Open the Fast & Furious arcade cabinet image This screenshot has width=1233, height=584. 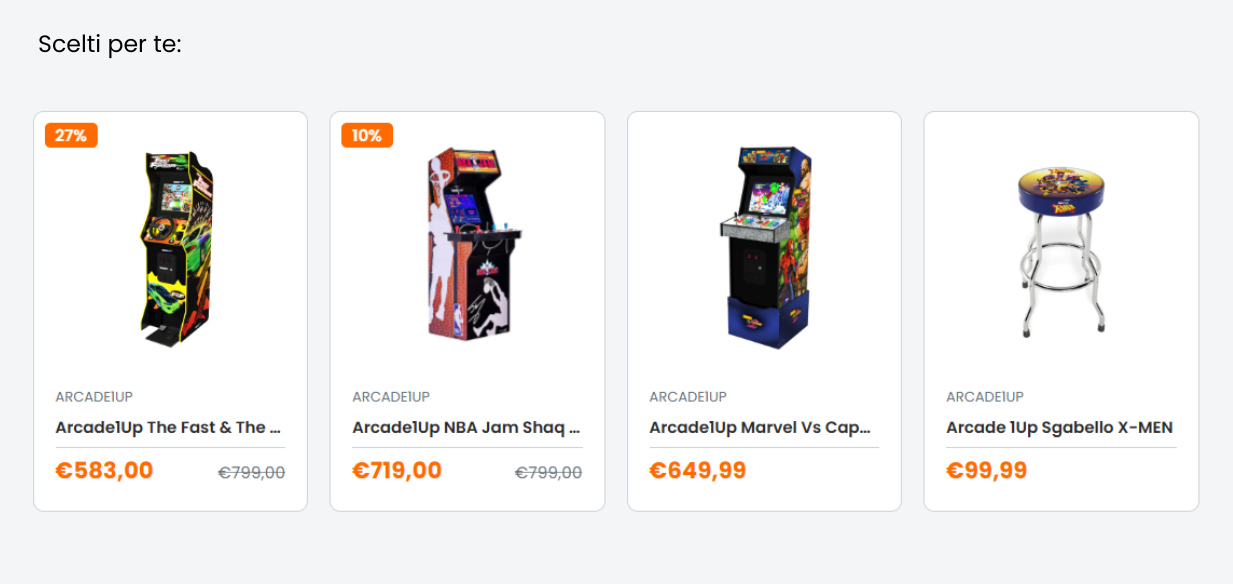pyautogui.click(x=176, y=248)
